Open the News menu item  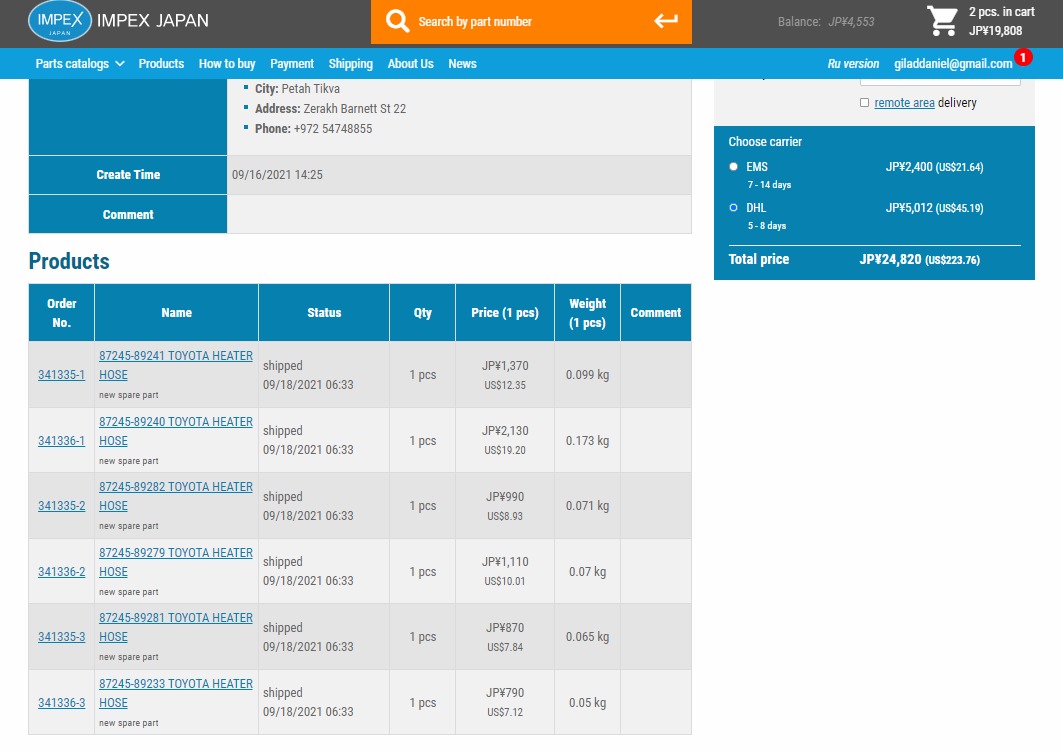[x=462, y=64]
